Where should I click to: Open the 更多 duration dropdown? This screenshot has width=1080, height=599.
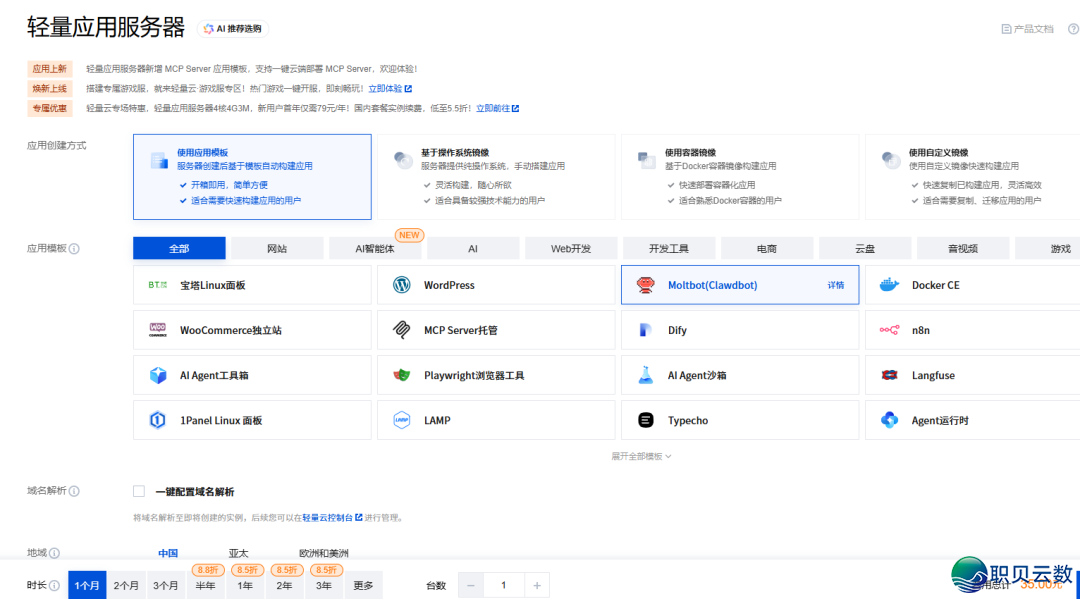[x=363, y=585]
